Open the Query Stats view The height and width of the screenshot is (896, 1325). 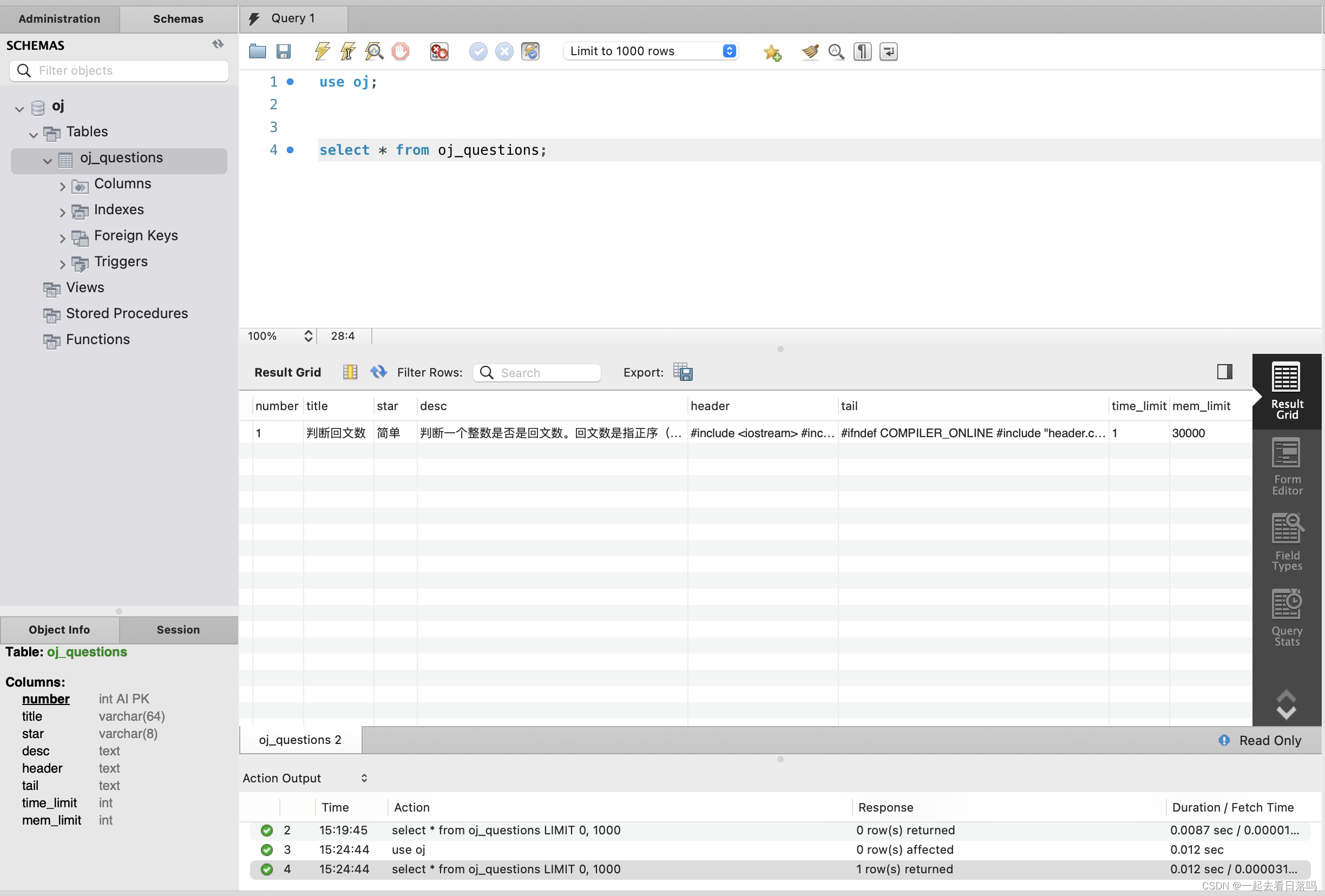coord(1287,618)
